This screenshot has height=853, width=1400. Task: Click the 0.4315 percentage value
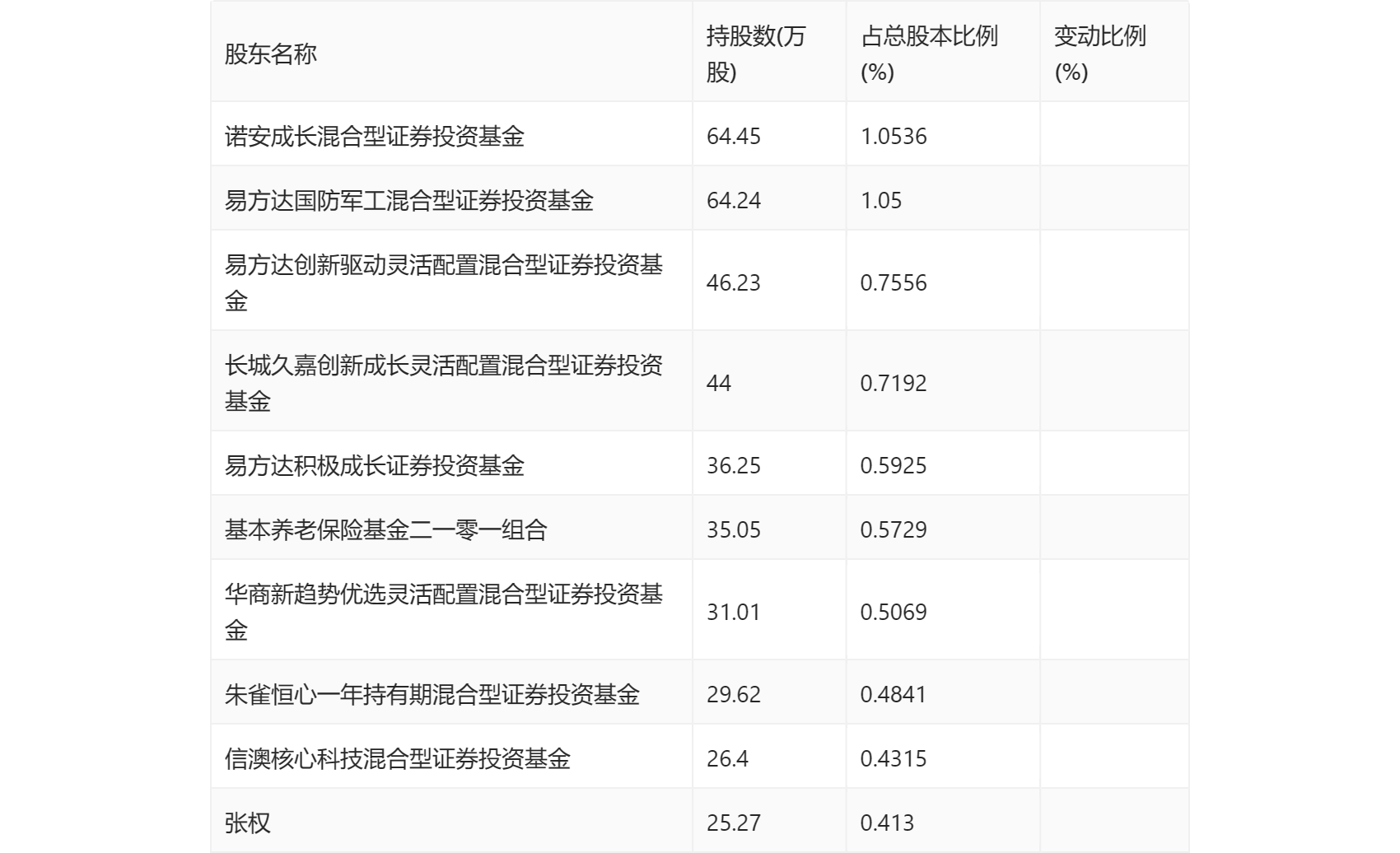tap(894, 758)
